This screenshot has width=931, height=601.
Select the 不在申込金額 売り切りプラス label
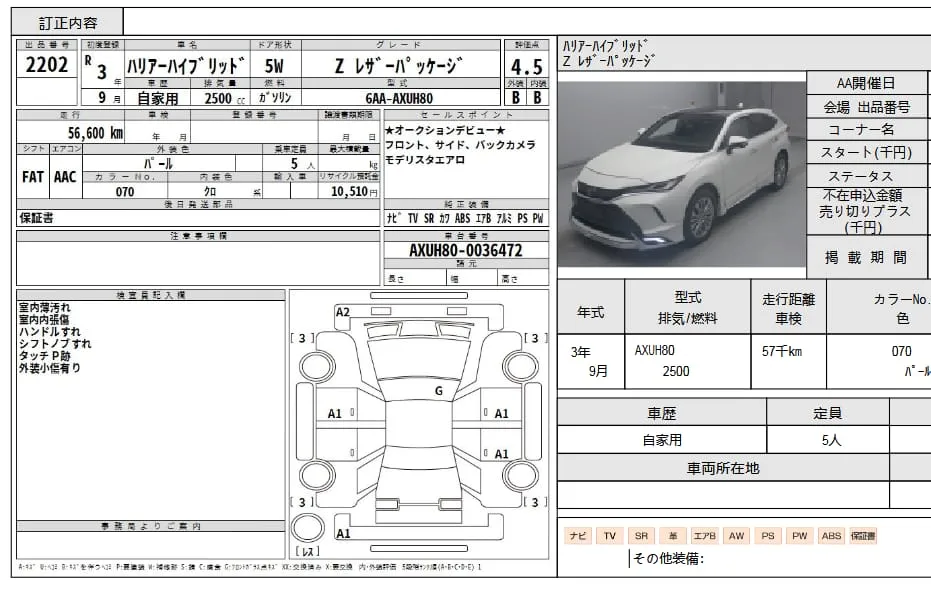[865, 211]
